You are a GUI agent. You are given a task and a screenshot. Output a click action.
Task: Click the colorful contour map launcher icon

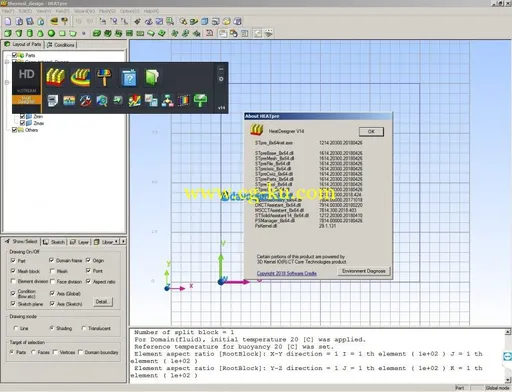click(x=69, y=100)
